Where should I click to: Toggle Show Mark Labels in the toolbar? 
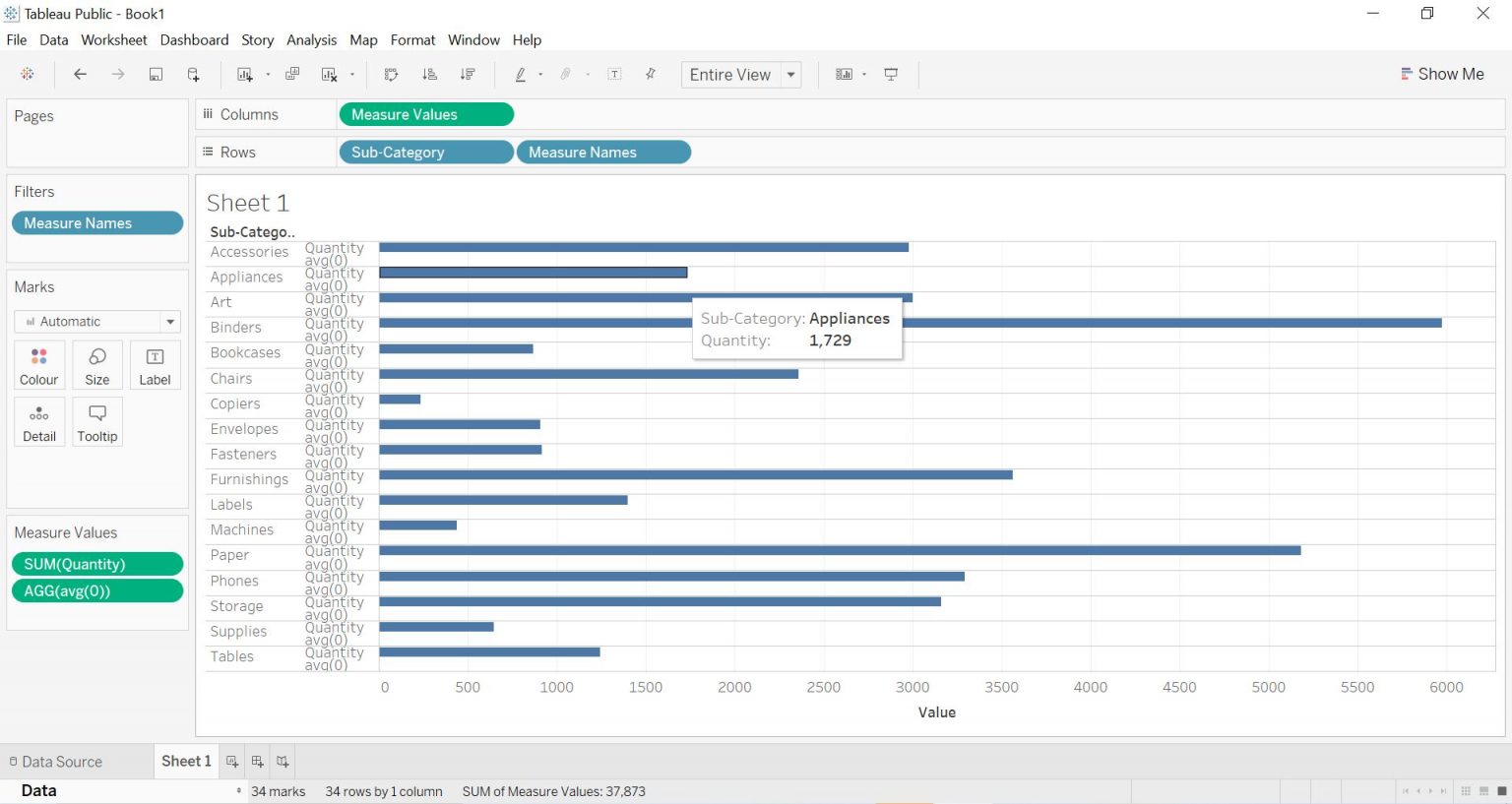(x=613, y=74)
